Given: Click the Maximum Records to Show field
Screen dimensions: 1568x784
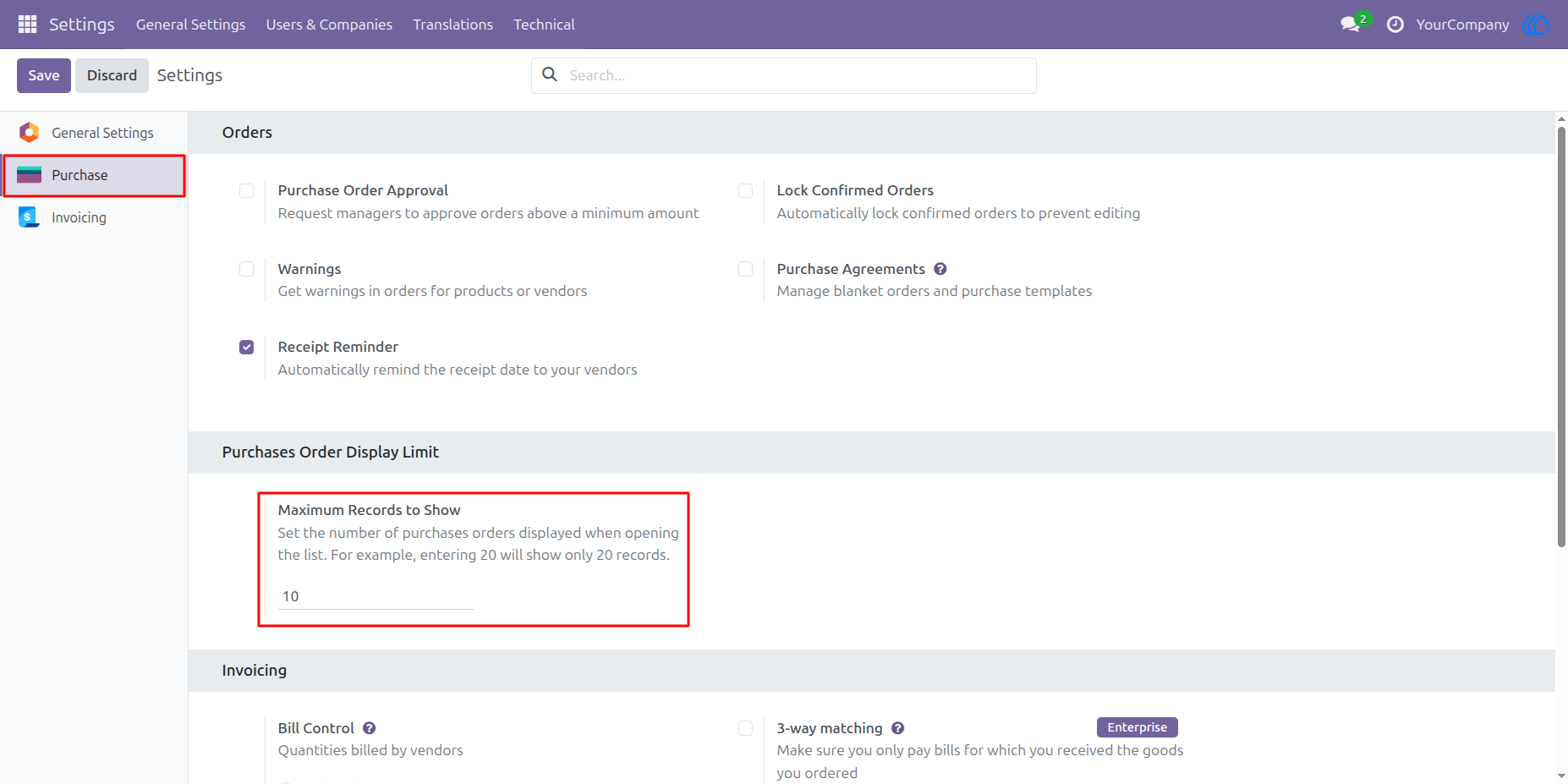Looking at the screenshot, I should point(376,596).
